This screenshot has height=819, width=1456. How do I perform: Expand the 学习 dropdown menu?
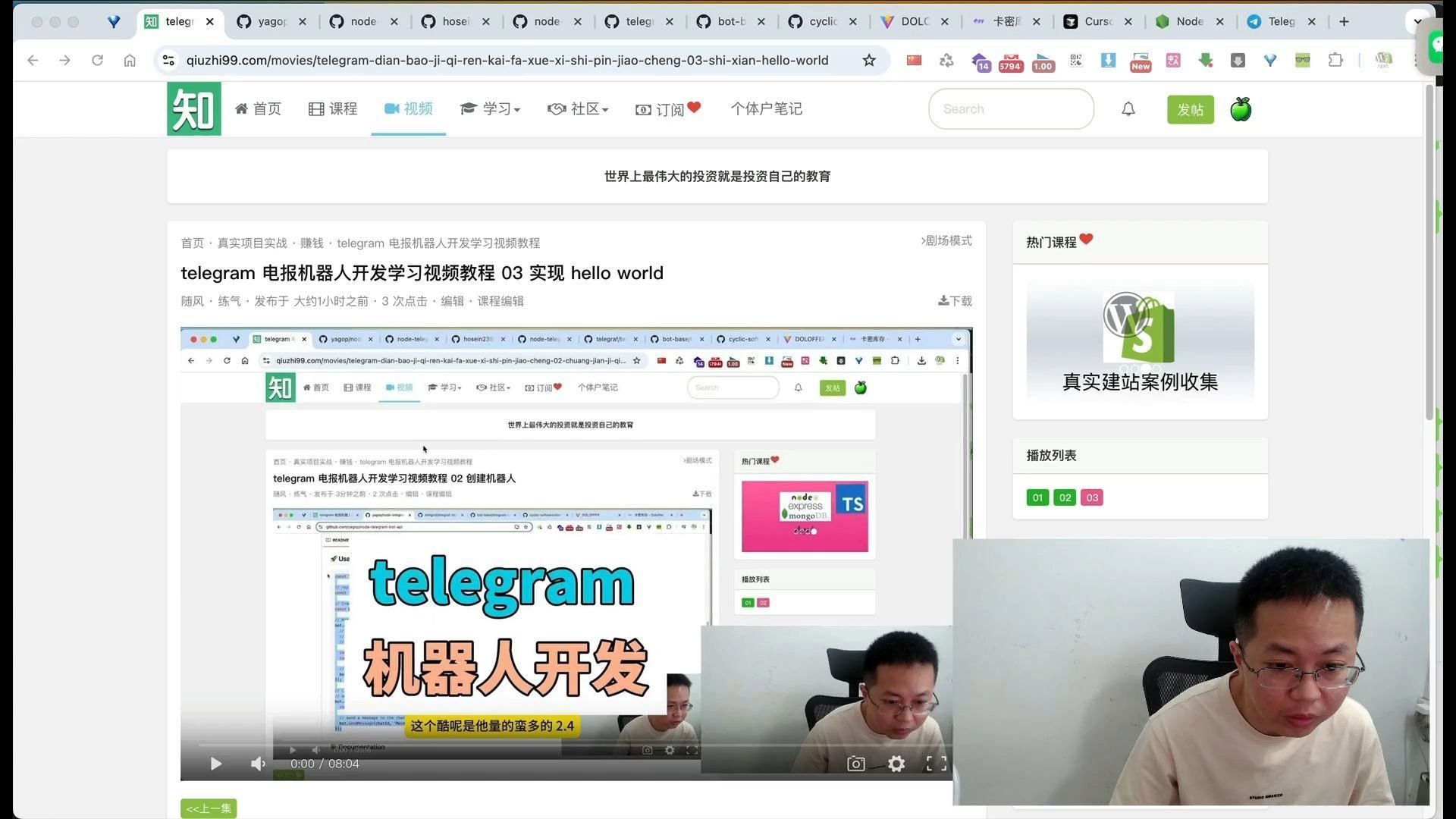click(x=491, y=108)
